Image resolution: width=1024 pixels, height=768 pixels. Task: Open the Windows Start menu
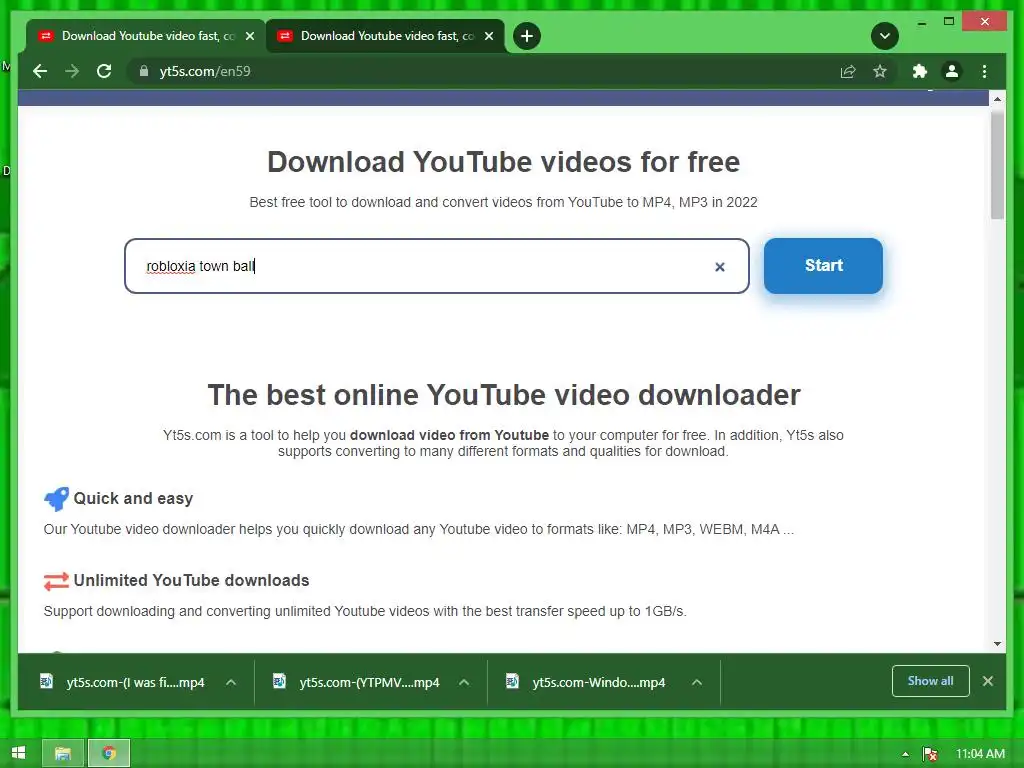click(18, 753)
